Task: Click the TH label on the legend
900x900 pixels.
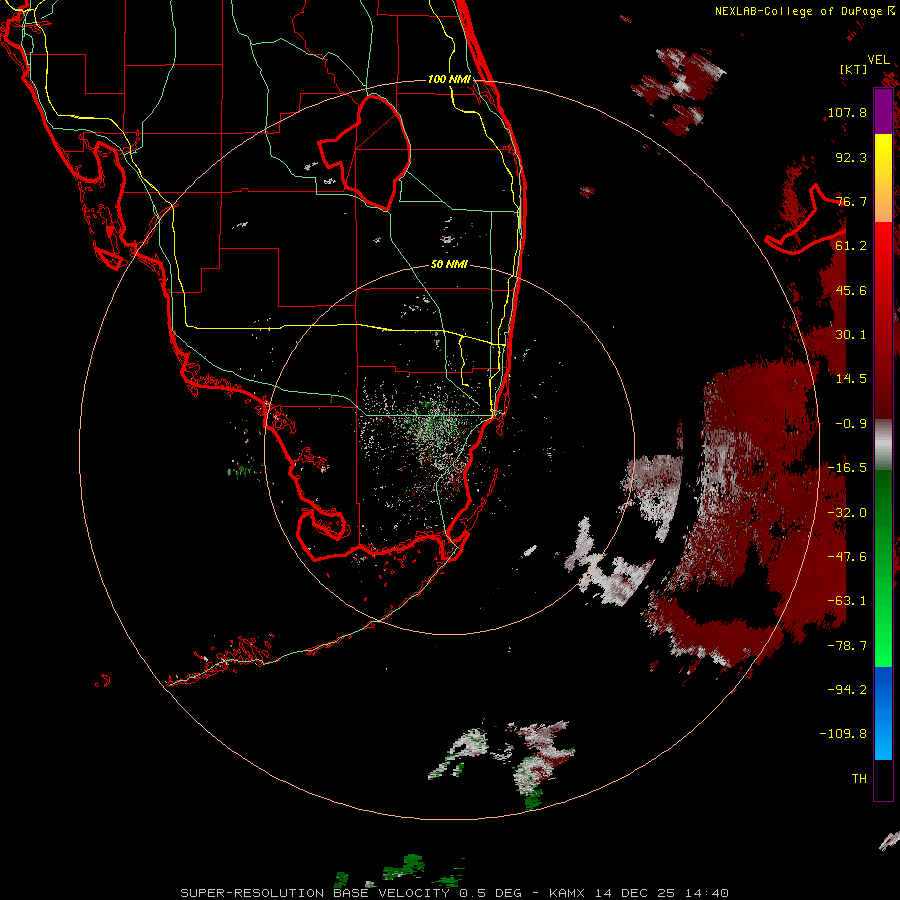Action: pyautogui.click(x=859, y=779)
